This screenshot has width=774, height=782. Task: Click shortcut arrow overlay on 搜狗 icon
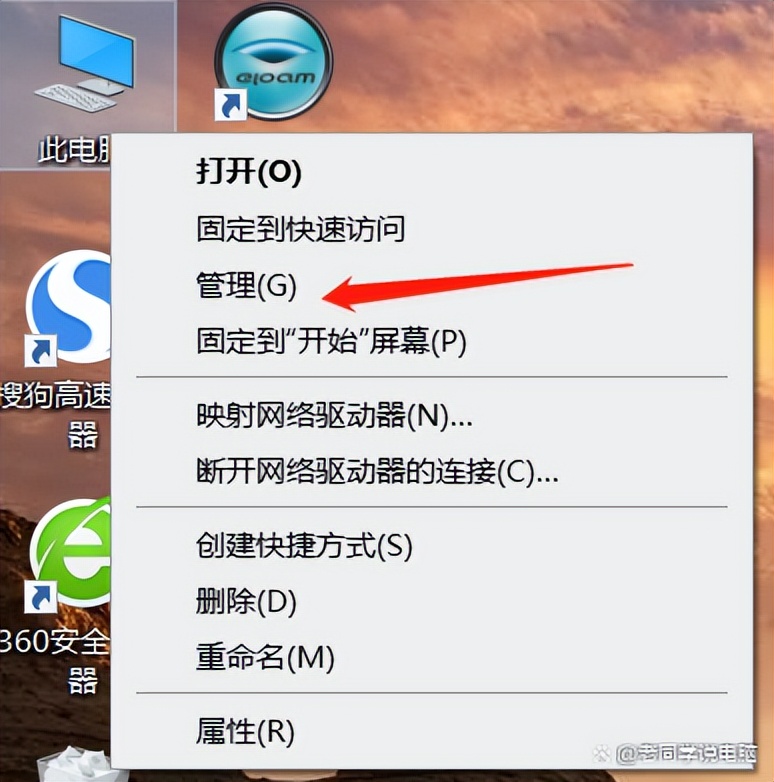pyautogui.click(x=40, y=350)
